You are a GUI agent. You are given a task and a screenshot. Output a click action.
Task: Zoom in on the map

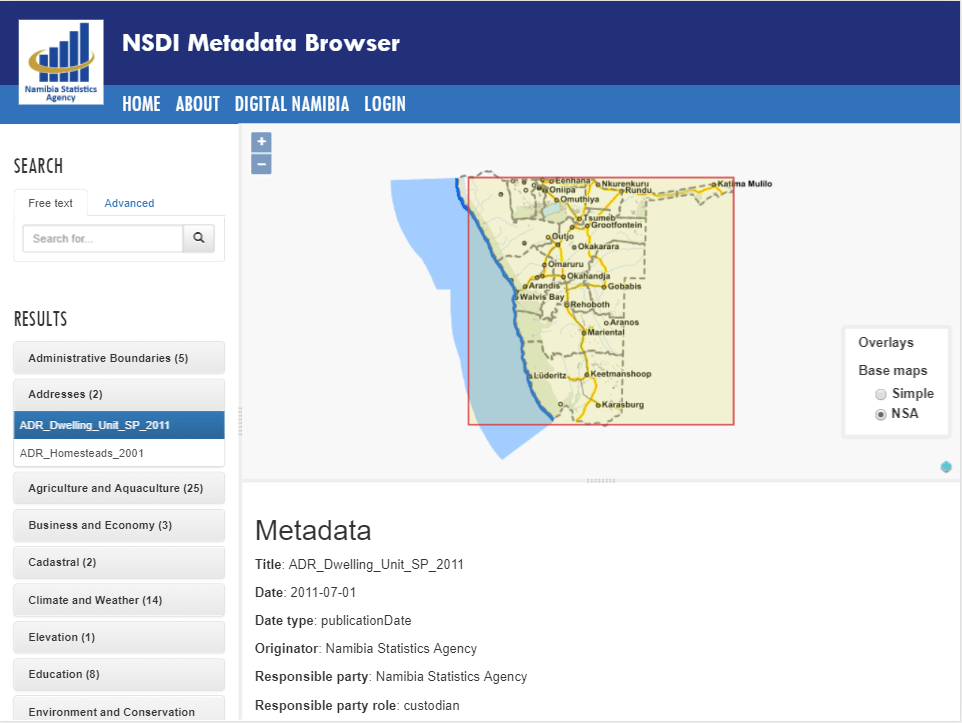[260, 142]
